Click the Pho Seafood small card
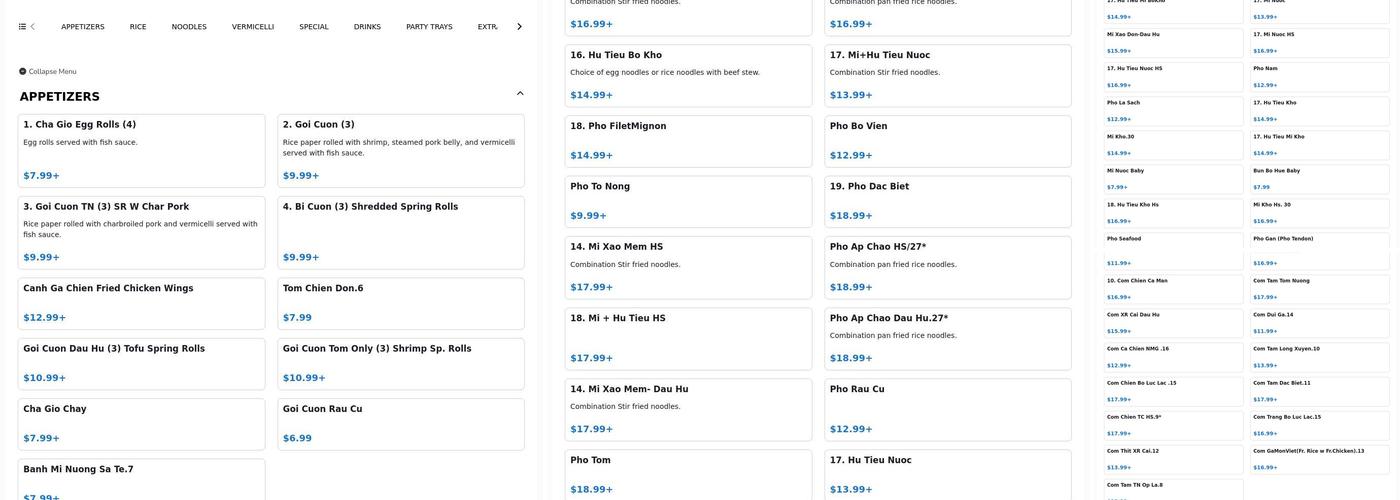The width and height of the screenshot is (1400, 500). (x=1174, y=251)
